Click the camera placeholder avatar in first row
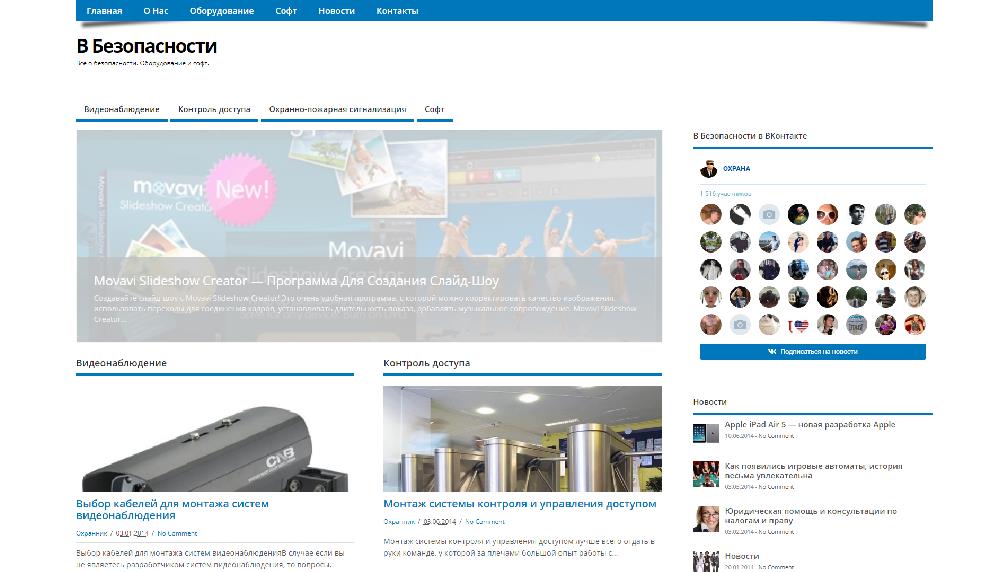Image resolution: width=1007 pixels, height=572 pixels. (x=769, y=214)
